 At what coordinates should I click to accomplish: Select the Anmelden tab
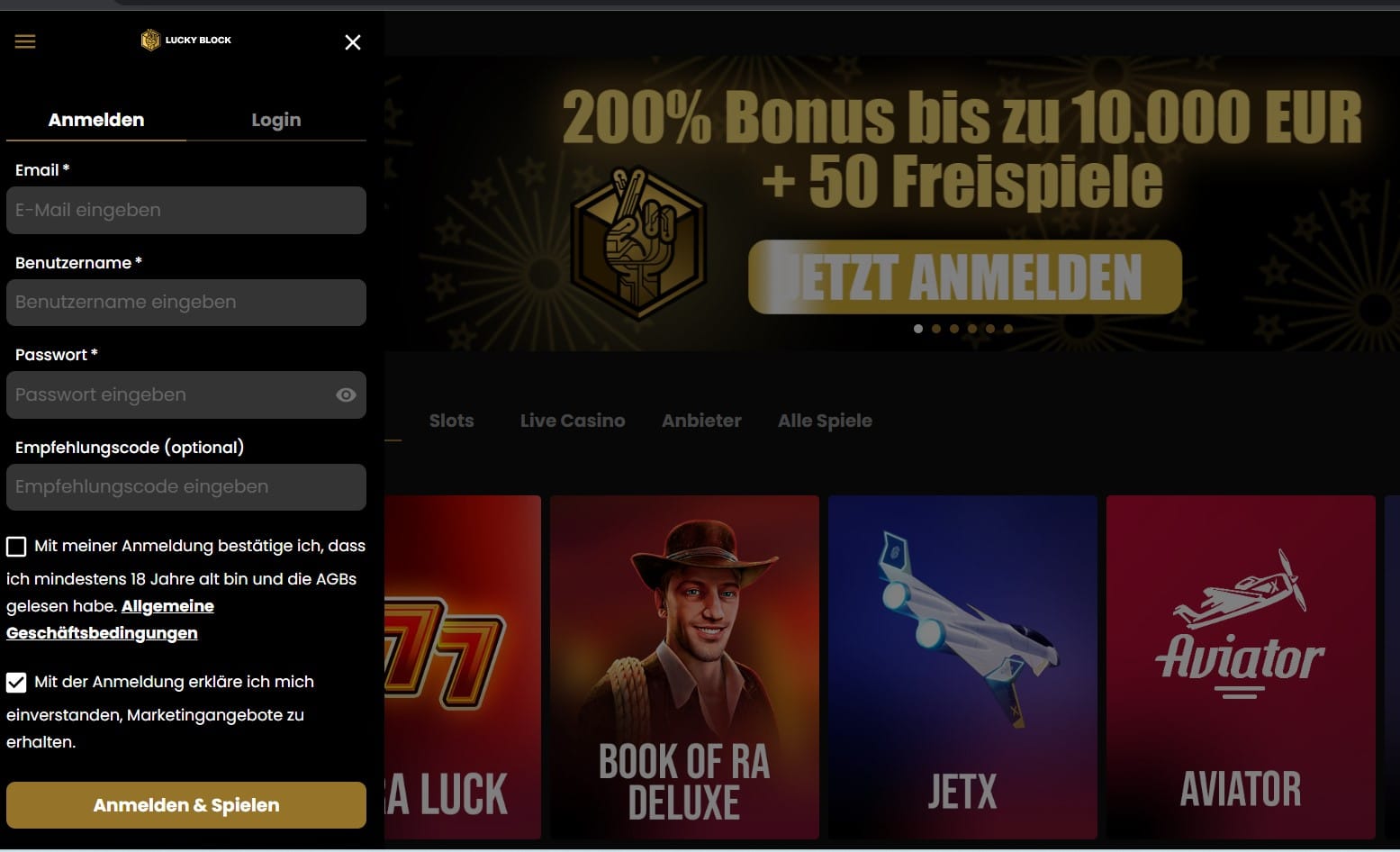point(96,120)
